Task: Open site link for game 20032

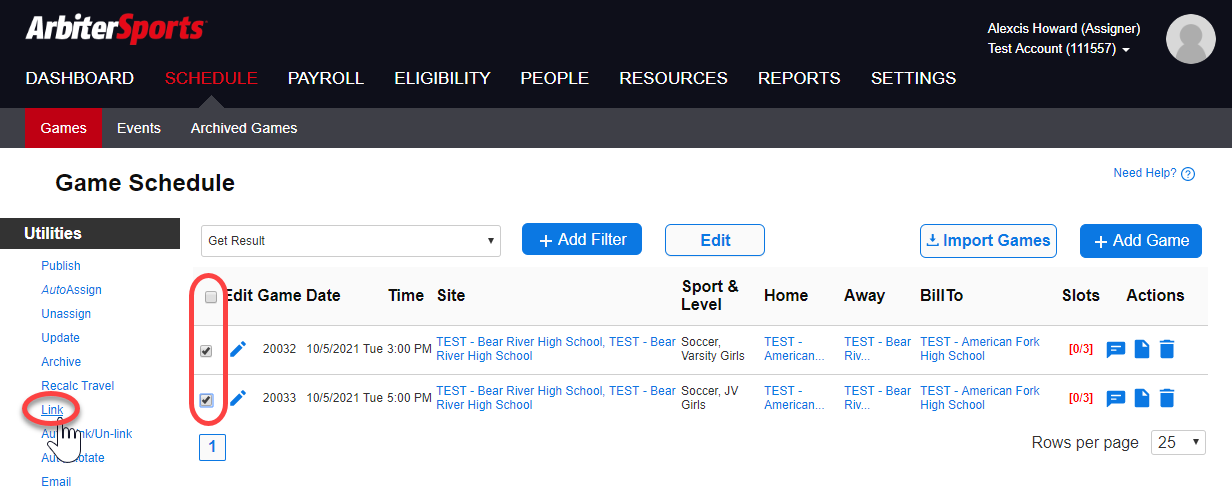Action: coord(556,349)
